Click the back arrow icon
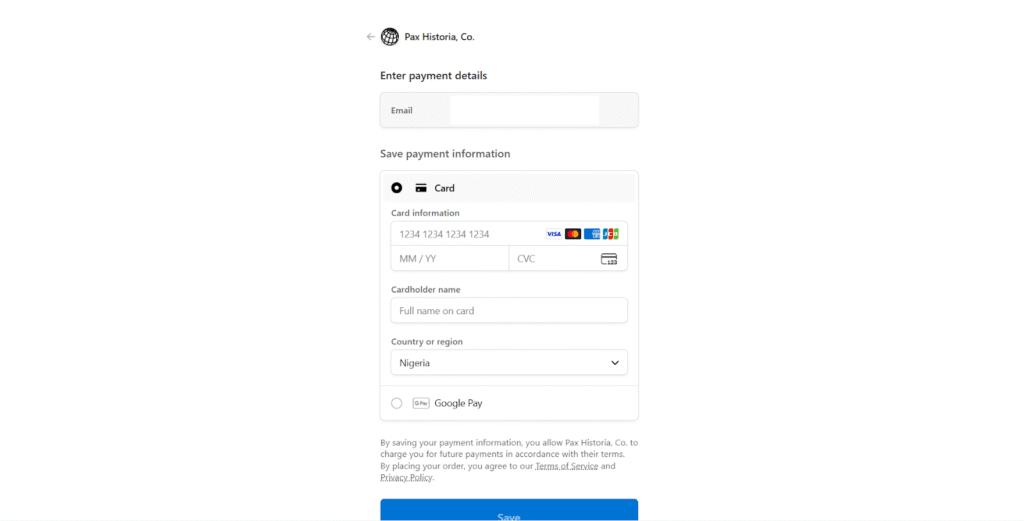Image resolution: width=1024 pixels, height=521 pixels. tap(370, 37)
